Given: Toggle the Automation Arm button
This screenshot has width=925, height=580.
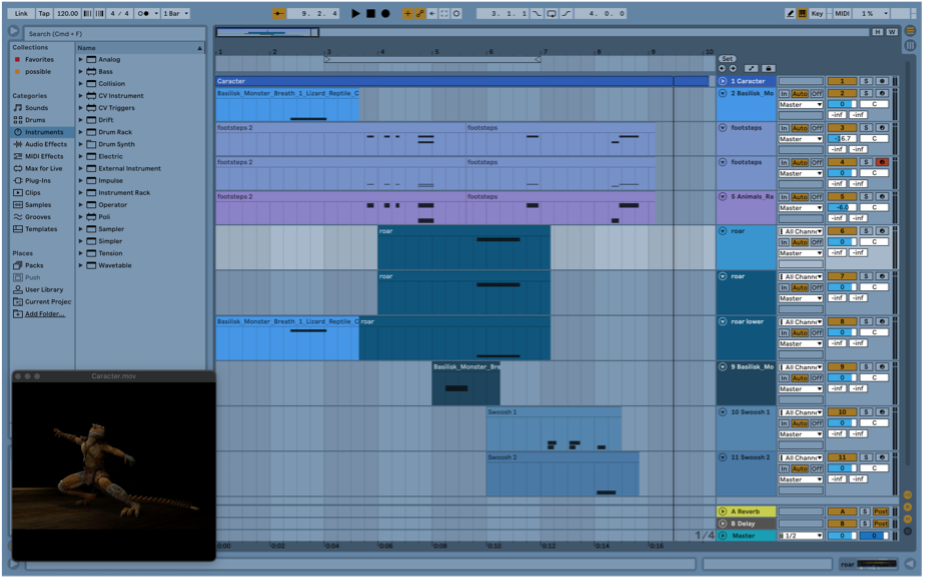Looking at the screenshot, I should click(419, 13).
